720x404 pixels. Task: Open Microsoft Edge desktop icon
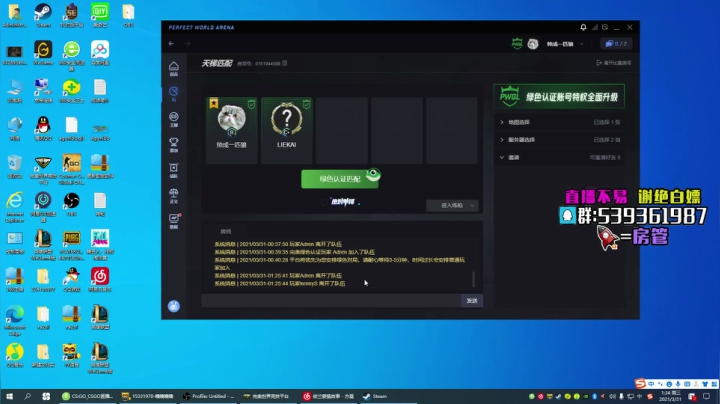pyautogui.click(x=15, y=321)
